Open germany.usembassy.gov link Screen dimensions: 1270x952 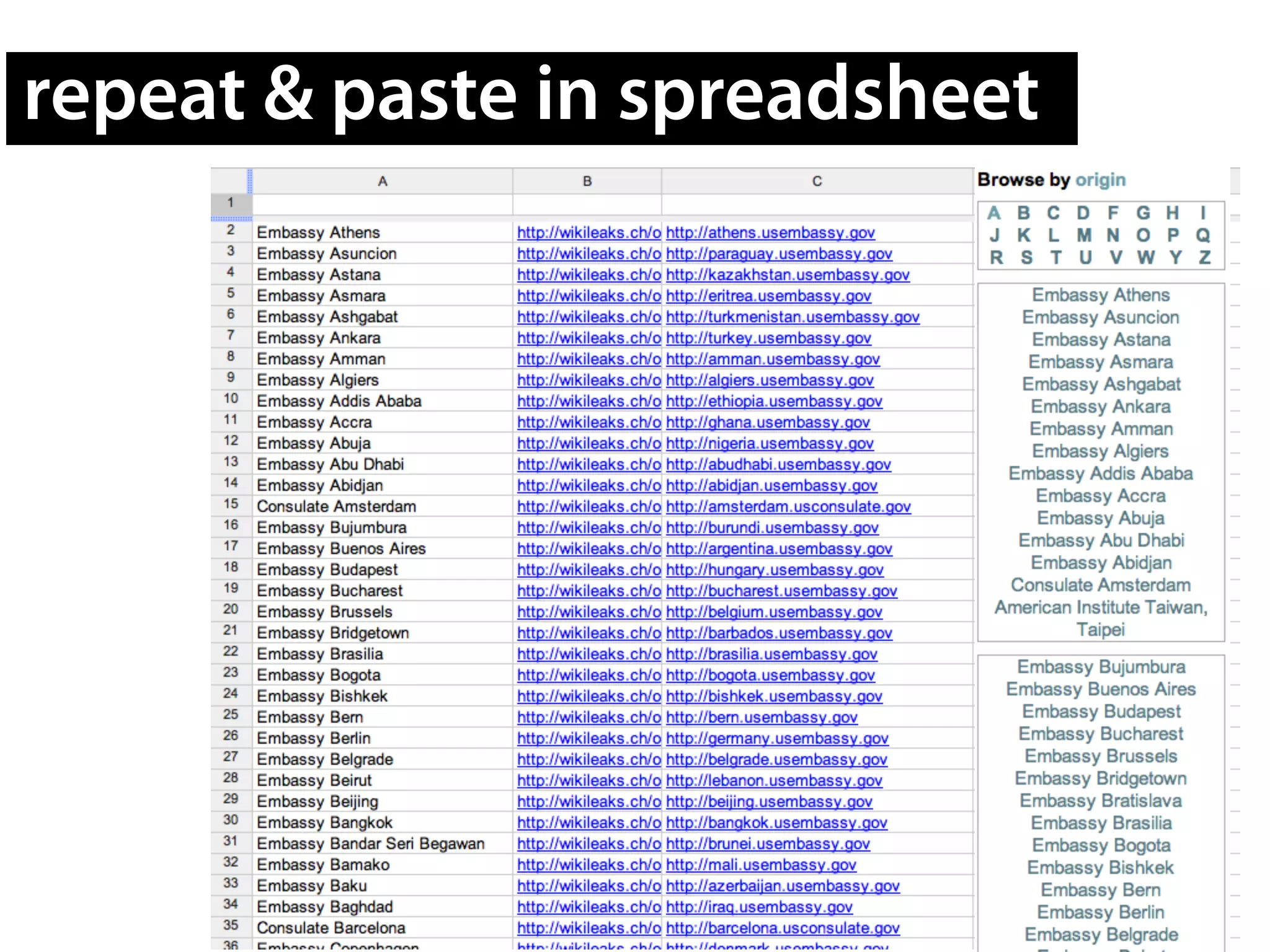[x=777, y=738]
